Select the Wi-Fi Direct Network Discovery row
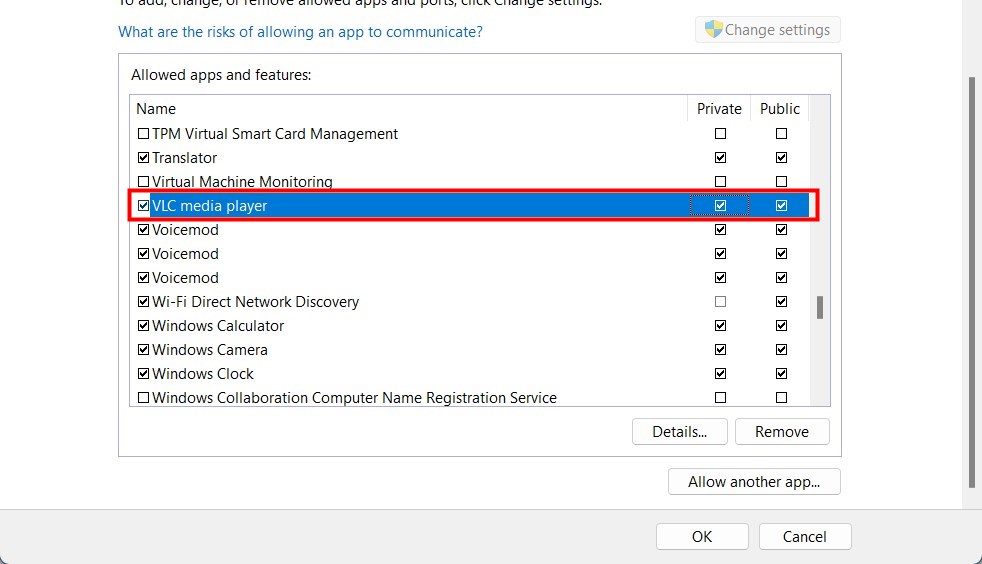The height and width of the screenshot is (564, 982). tap(470, 301)
